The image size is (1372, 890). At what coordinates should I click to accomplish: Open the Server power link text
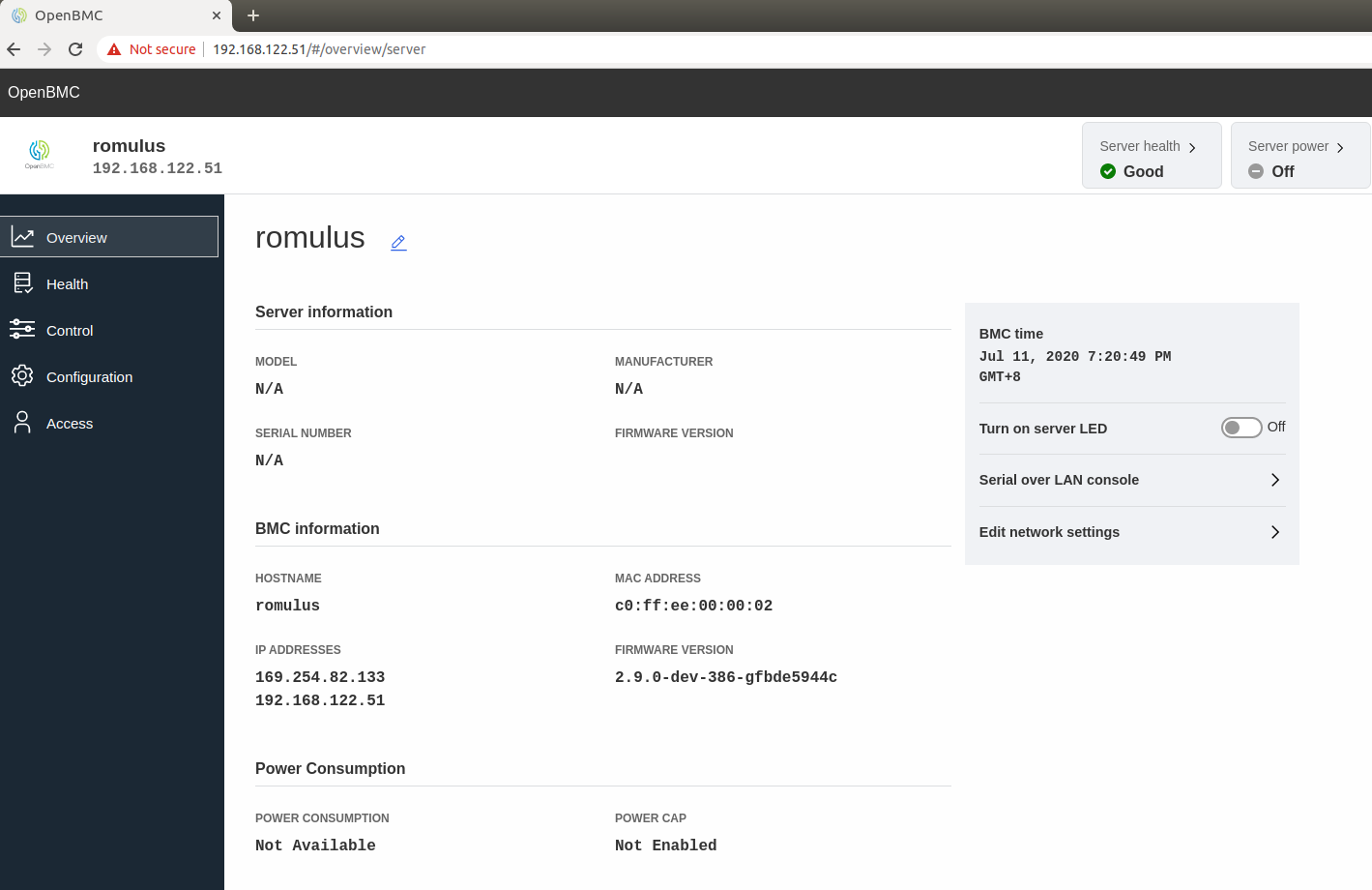1288,146
